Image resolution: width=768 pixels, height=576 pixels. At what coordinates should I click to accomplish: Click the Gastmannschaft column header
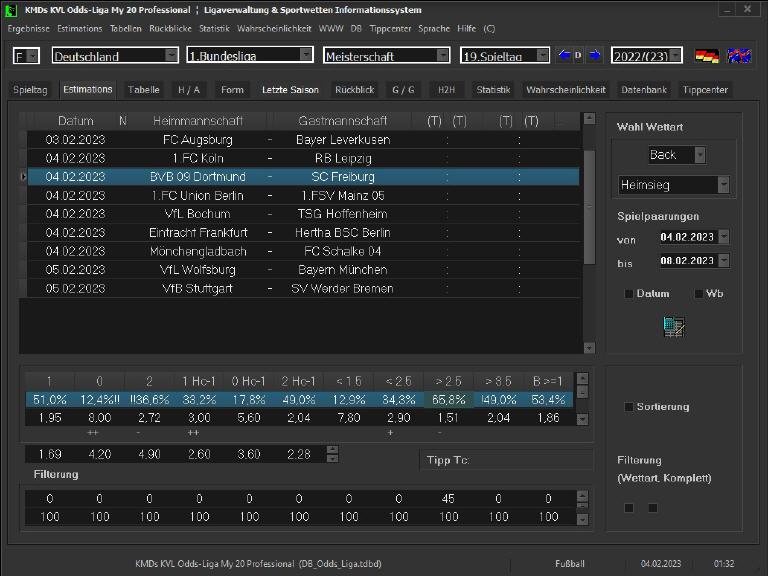coord(342,121)
